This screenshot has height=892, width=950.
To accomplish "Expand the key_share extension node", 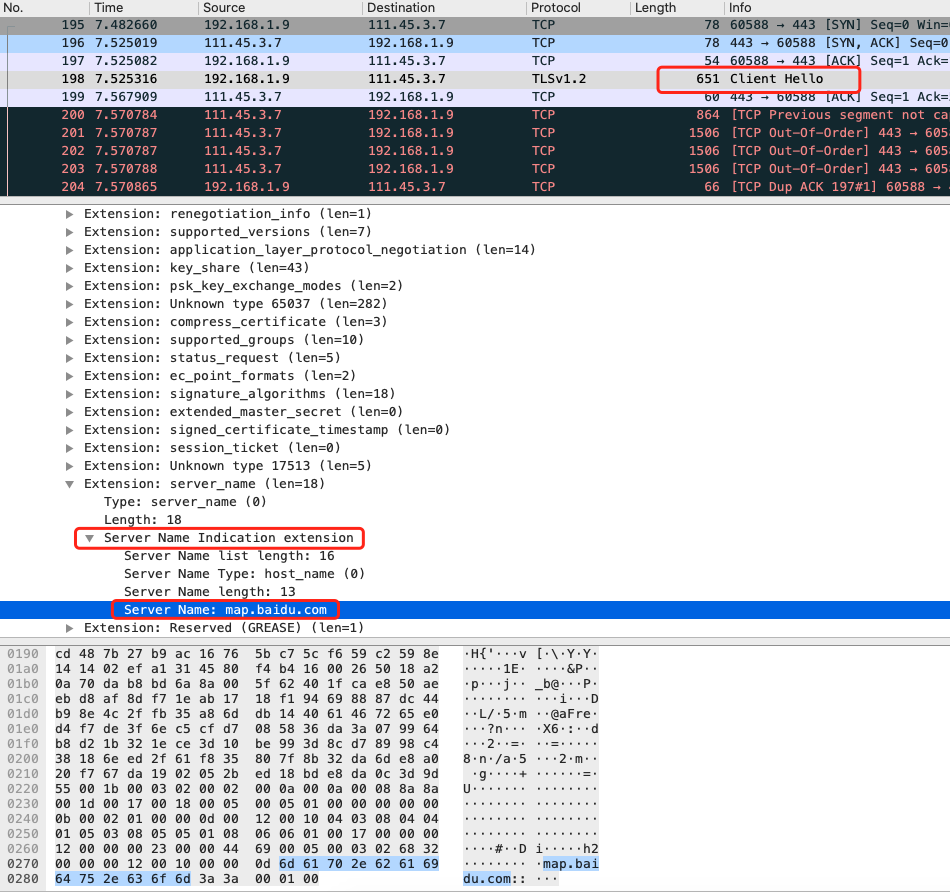I will 70,268.
